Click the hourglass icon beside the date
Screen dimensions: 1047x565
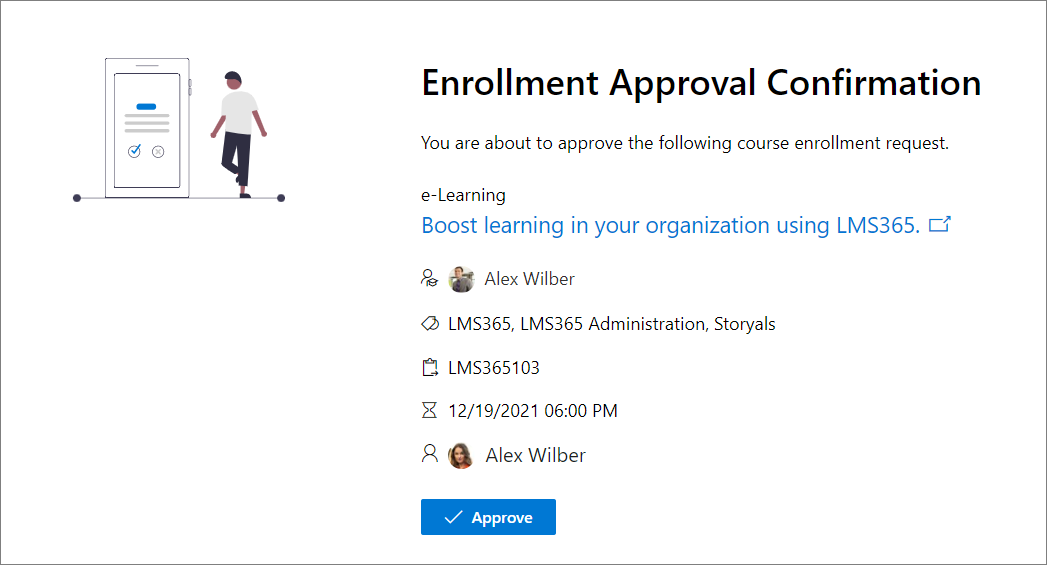click(x=430, y=410)
